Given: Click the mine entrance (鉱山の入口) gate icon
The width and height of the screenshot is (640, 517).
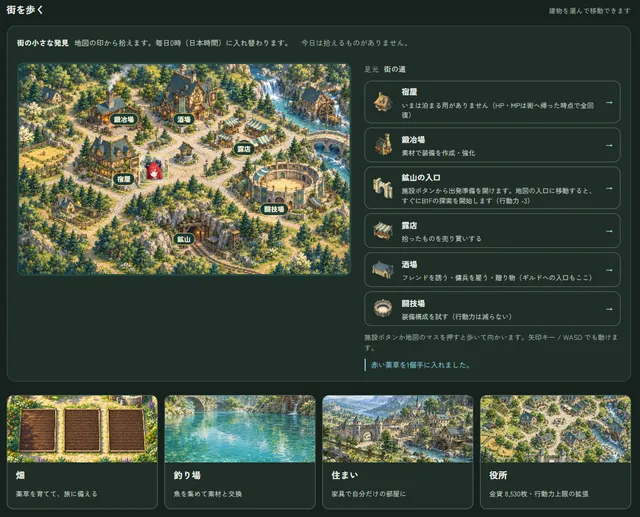Looking at the screenshot, I should coord(382,188).
